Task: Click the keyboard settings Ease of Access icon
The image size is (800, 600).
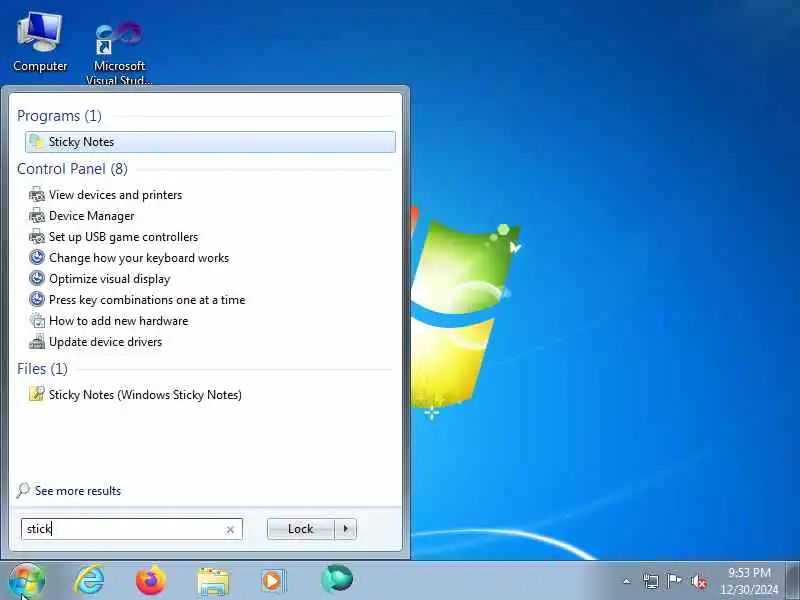Action: 37,257
